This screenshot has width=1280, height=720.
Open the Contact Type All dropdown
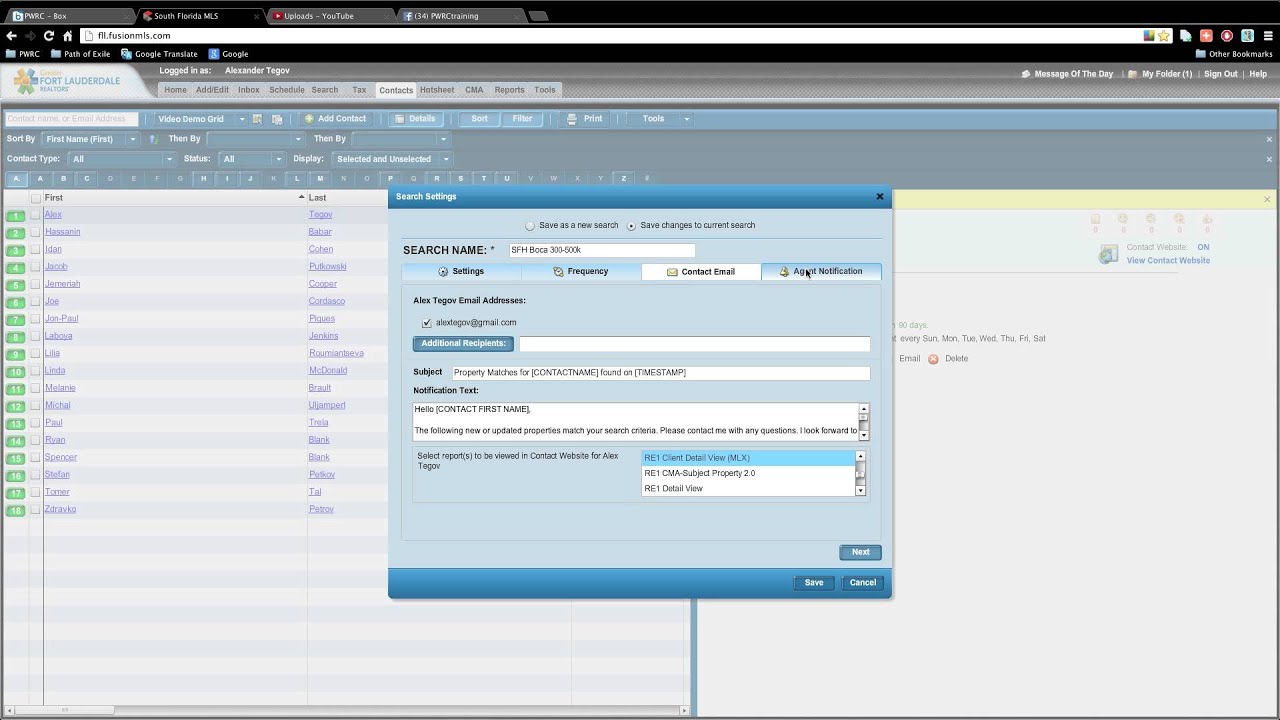121,159
